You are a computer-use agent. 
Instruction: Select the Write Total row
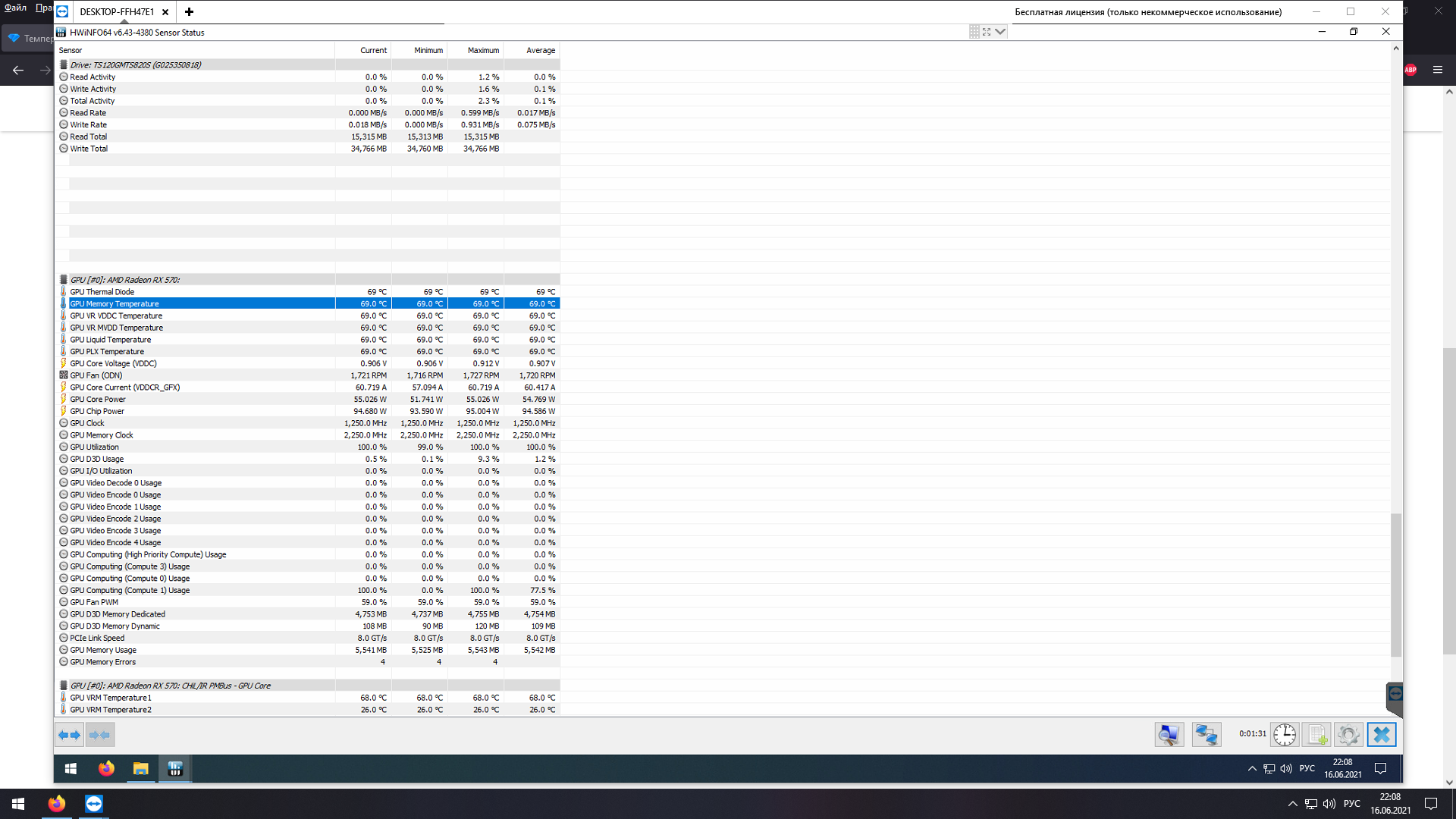(x=309, y=149)
